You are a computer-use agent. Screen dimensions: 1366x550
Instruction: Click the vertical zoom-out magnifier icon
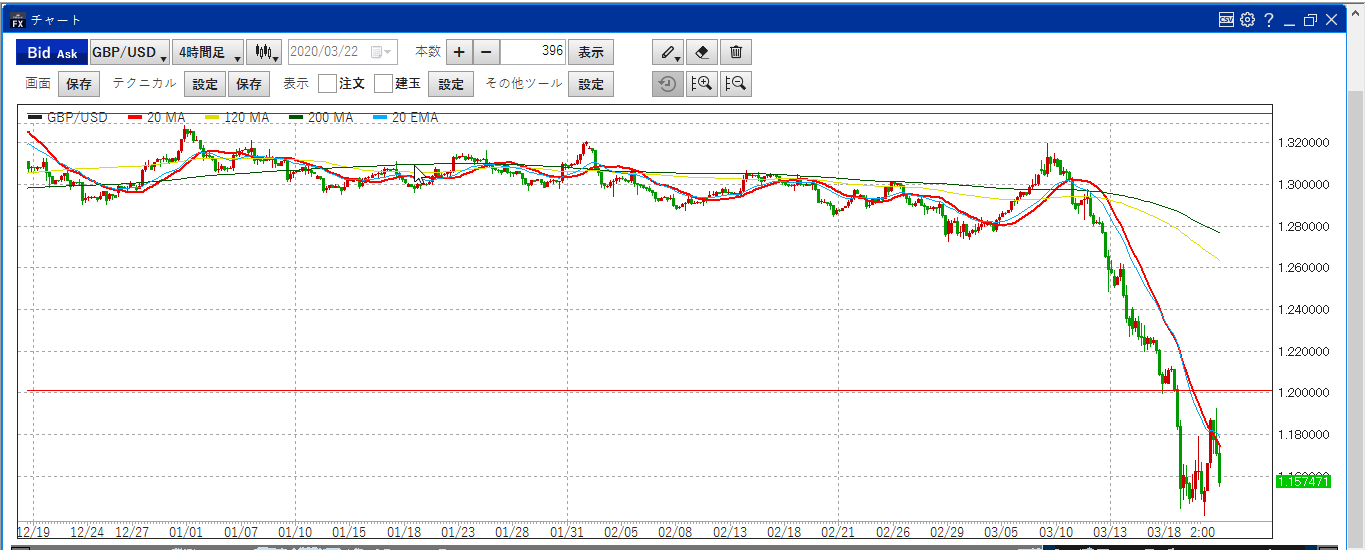tap(736, 84)
